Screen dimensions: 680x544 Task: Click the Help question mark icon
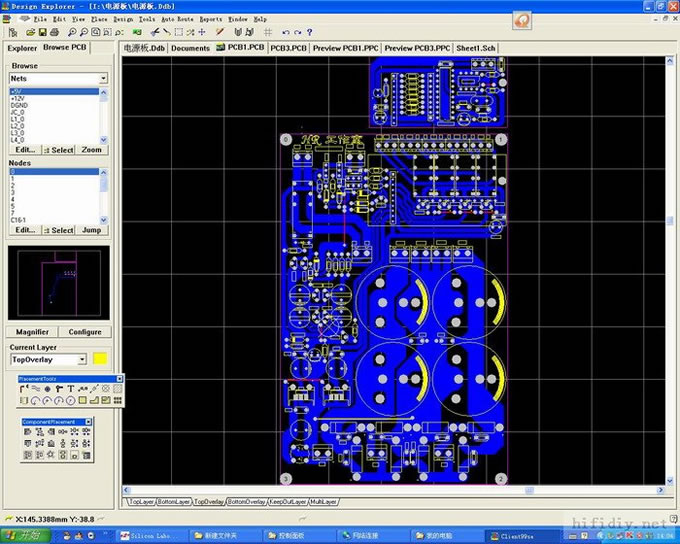click(310, 32)
